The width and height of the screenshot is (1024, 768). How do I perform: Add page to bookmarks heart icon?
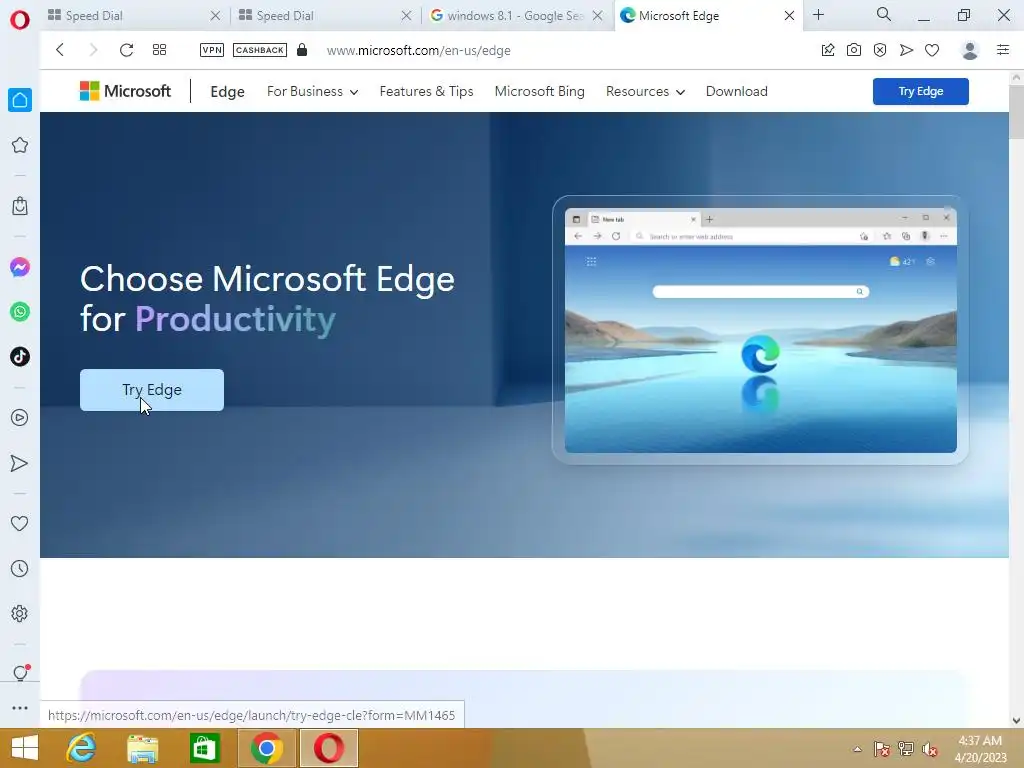[x=932, y=50]
